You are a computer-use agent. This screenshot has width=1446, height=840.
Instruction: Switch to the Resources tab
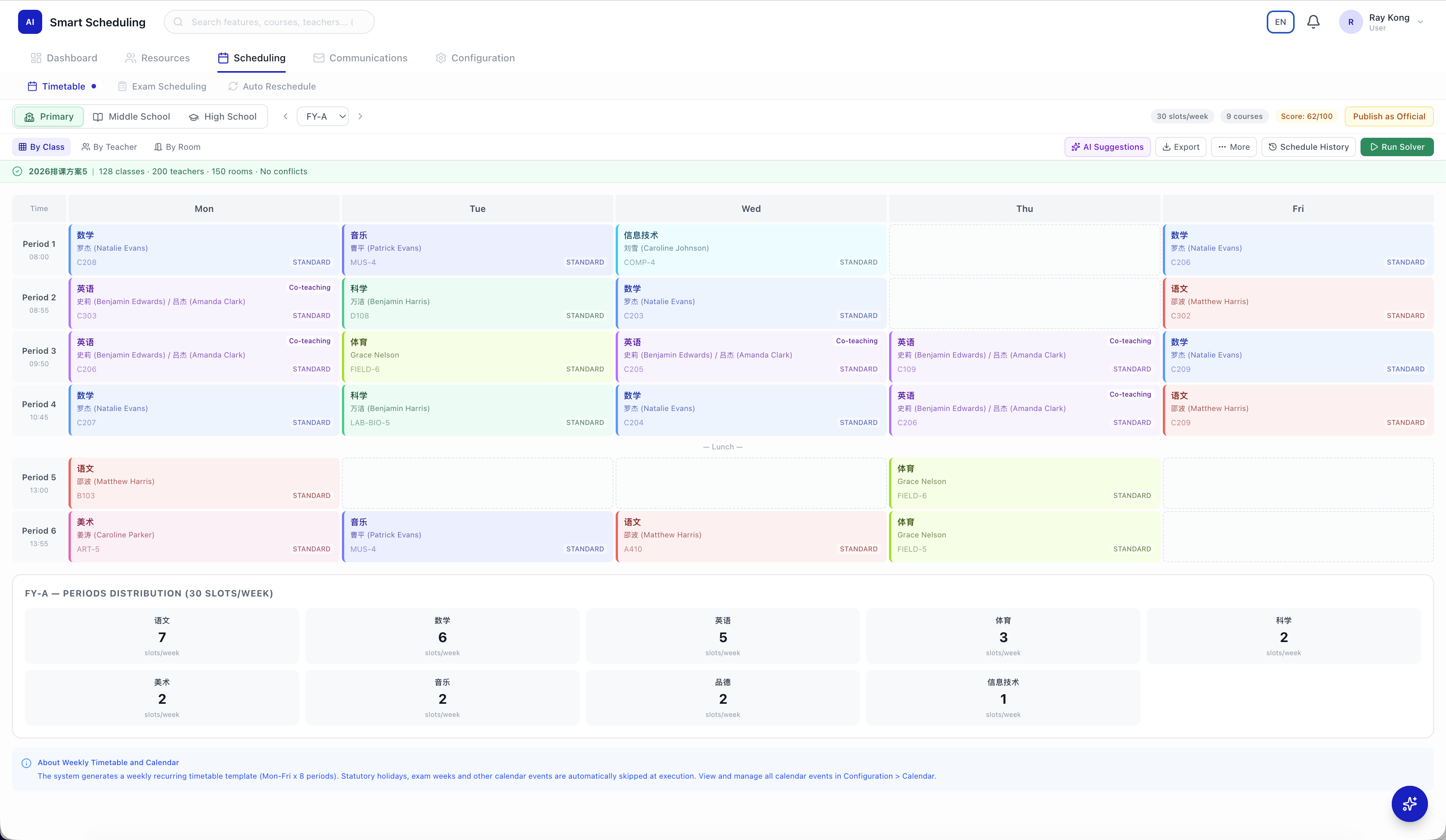[157, 58]
